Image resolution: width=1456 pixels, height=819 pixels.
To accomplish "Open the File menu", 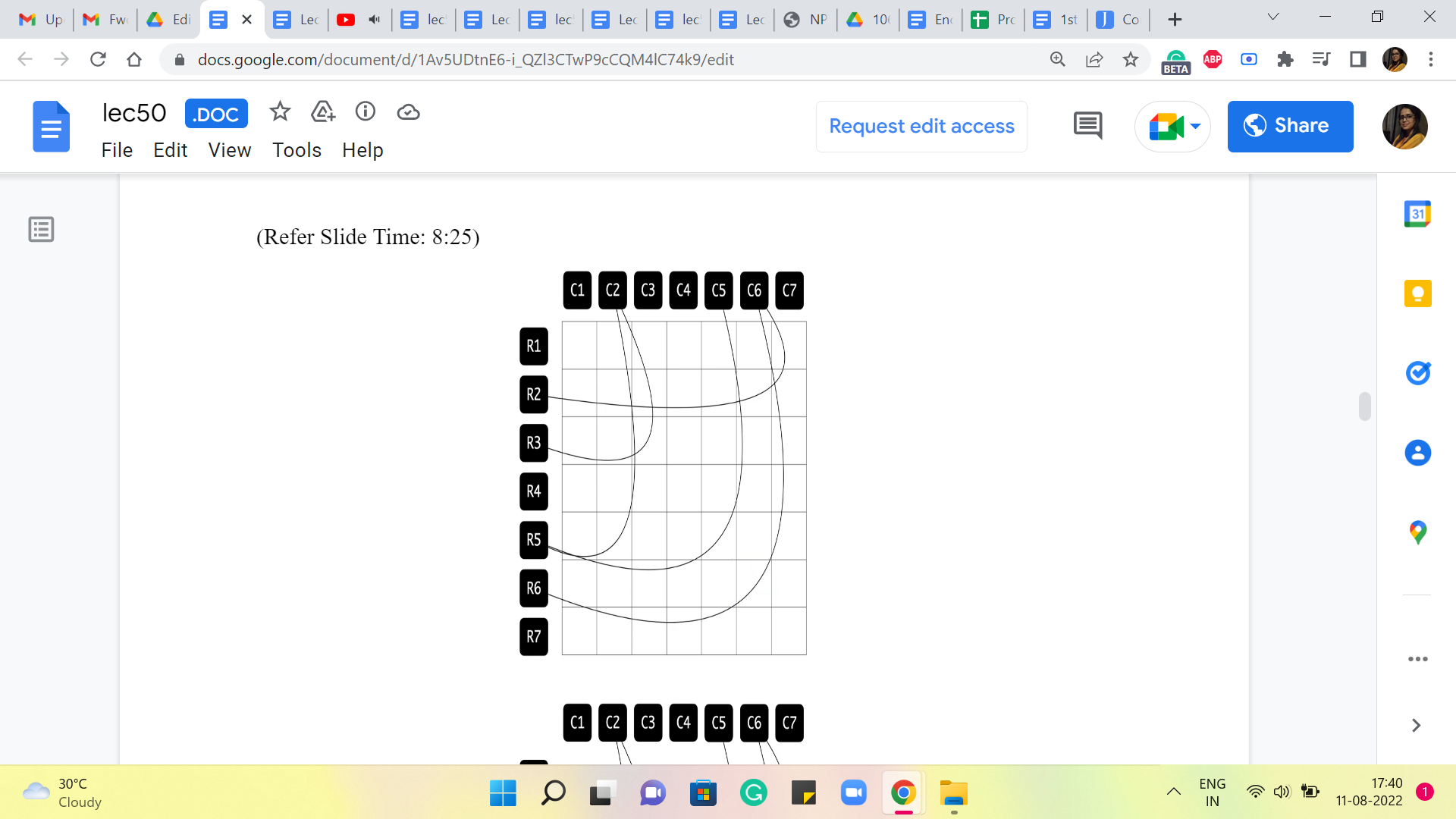I will pyautogui.click(x=117, y=150).
